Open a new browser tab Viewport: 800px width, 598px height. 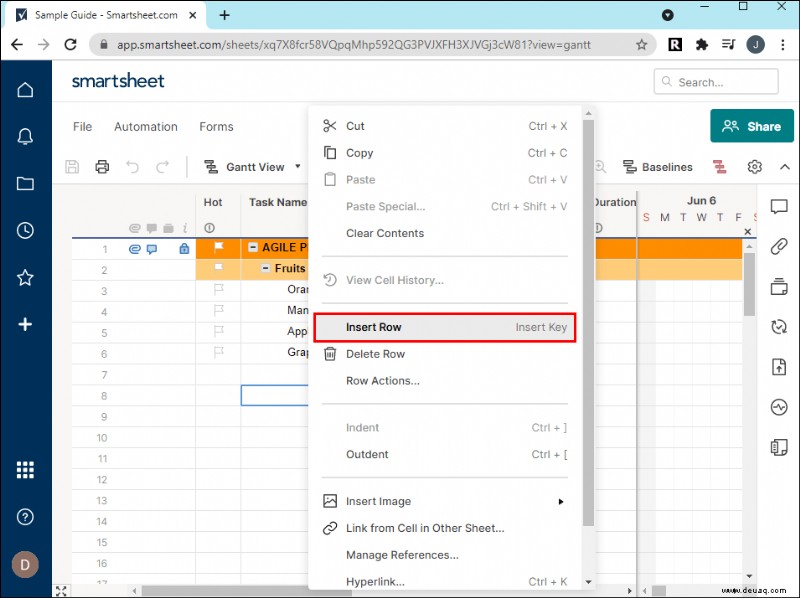224,15
